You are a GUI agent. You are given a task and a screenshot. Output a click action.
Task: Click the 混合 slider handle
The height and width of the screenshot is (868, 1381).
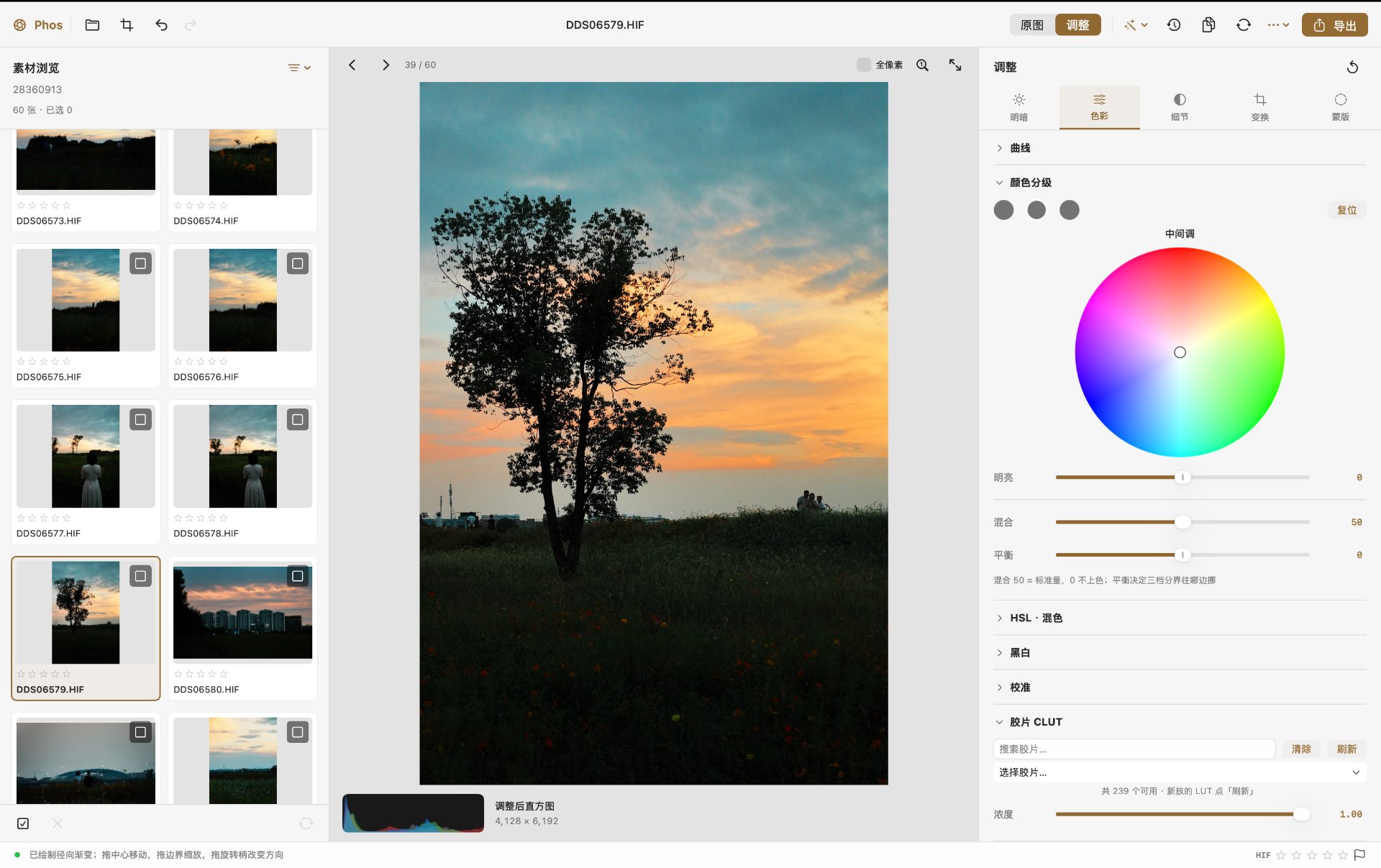(x=1182, y=522)
